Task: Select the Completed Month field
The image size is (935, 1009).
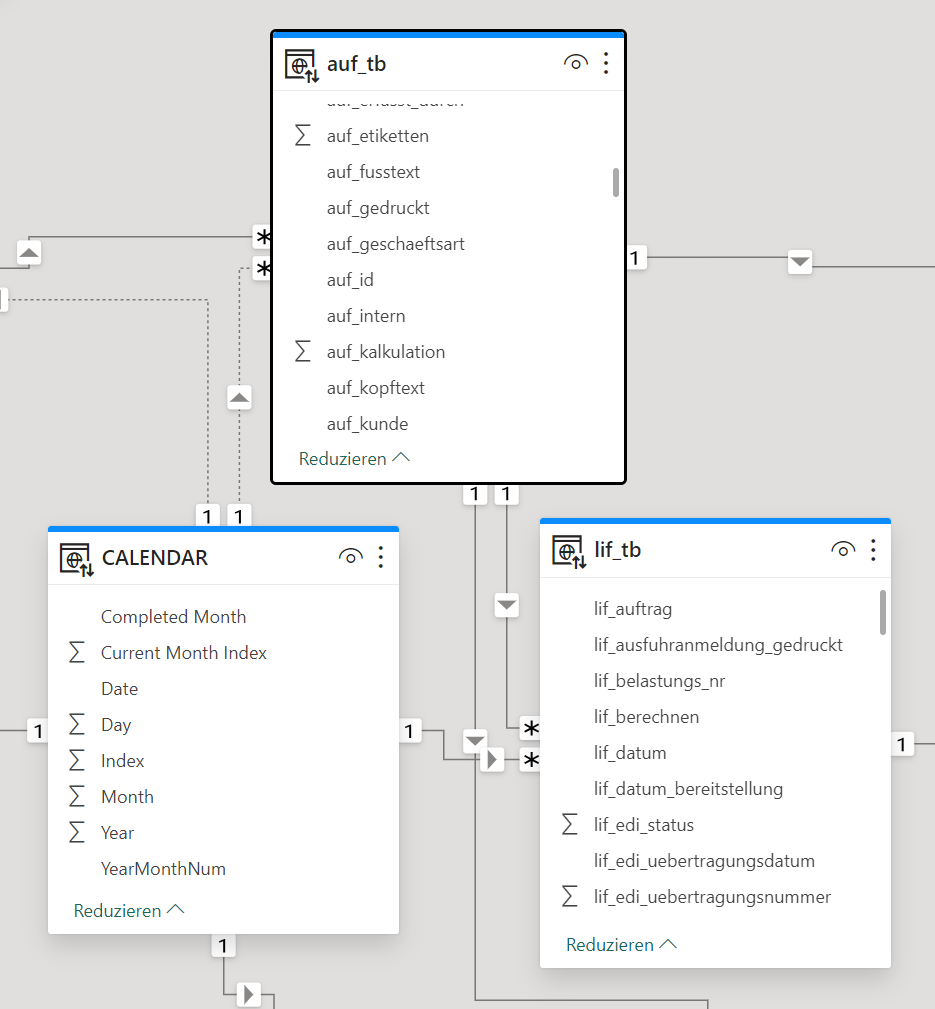Action: coord(174,616)
